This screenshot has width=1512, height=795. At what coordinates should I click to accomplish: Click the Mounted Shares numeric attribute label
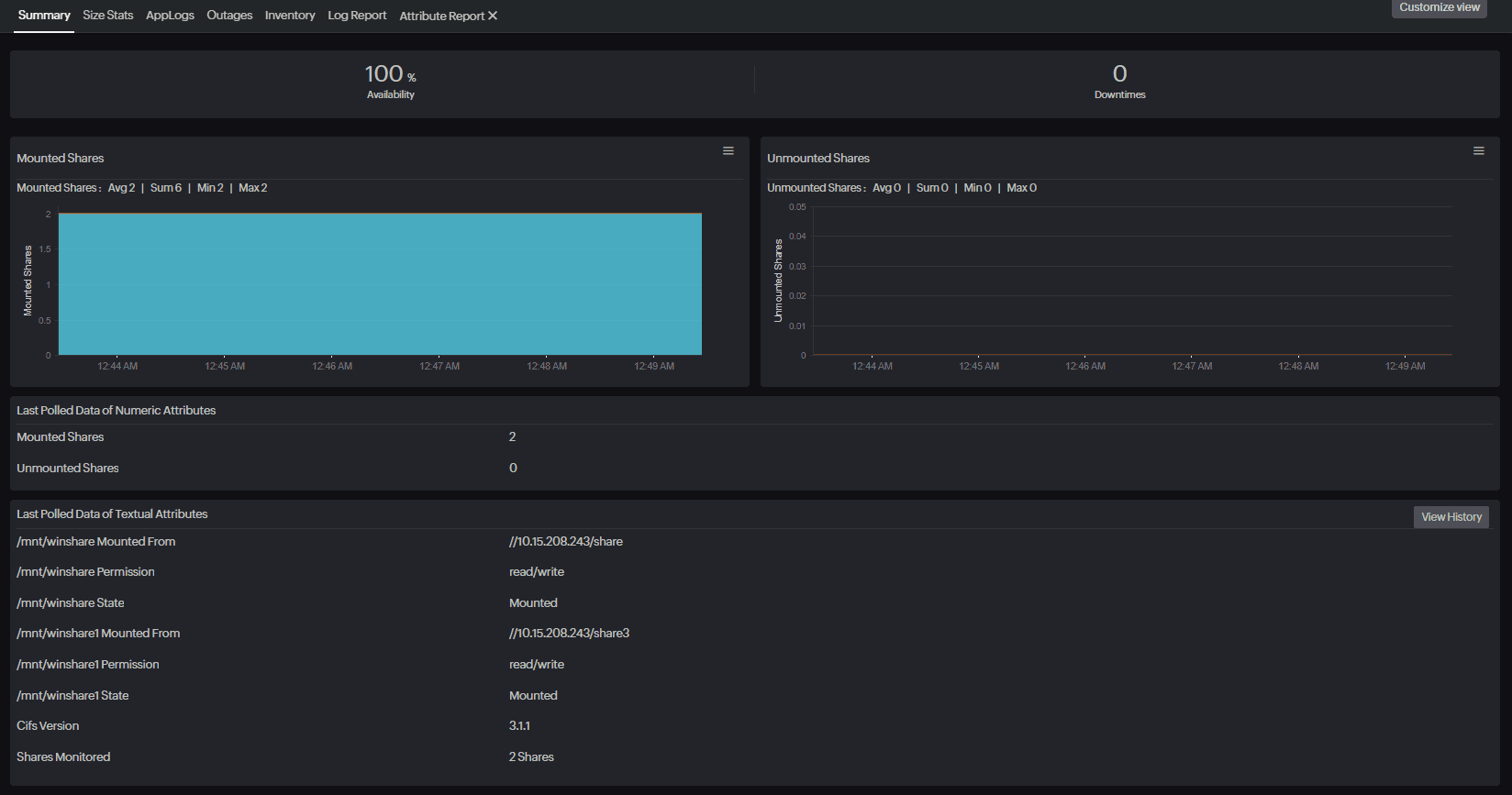click(x=61, y=437)
